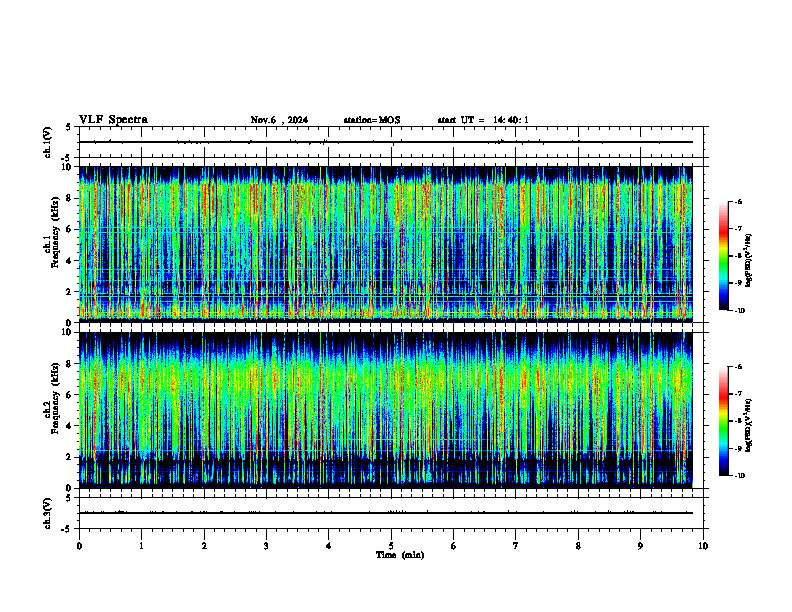Click the ch.1 spectrogram color scale bar
The height and width of the screenshot is (612, 792).
tap(723, 256)
